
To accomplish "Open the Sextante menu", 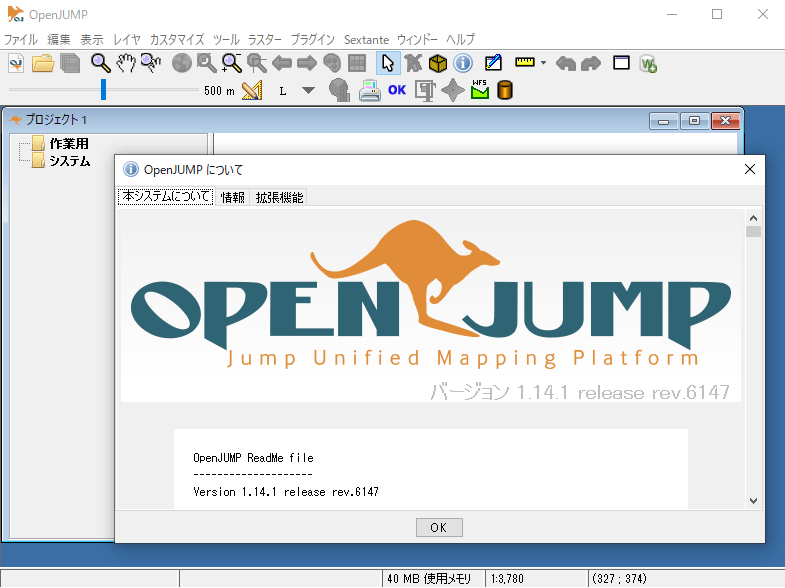I will 366,40.
